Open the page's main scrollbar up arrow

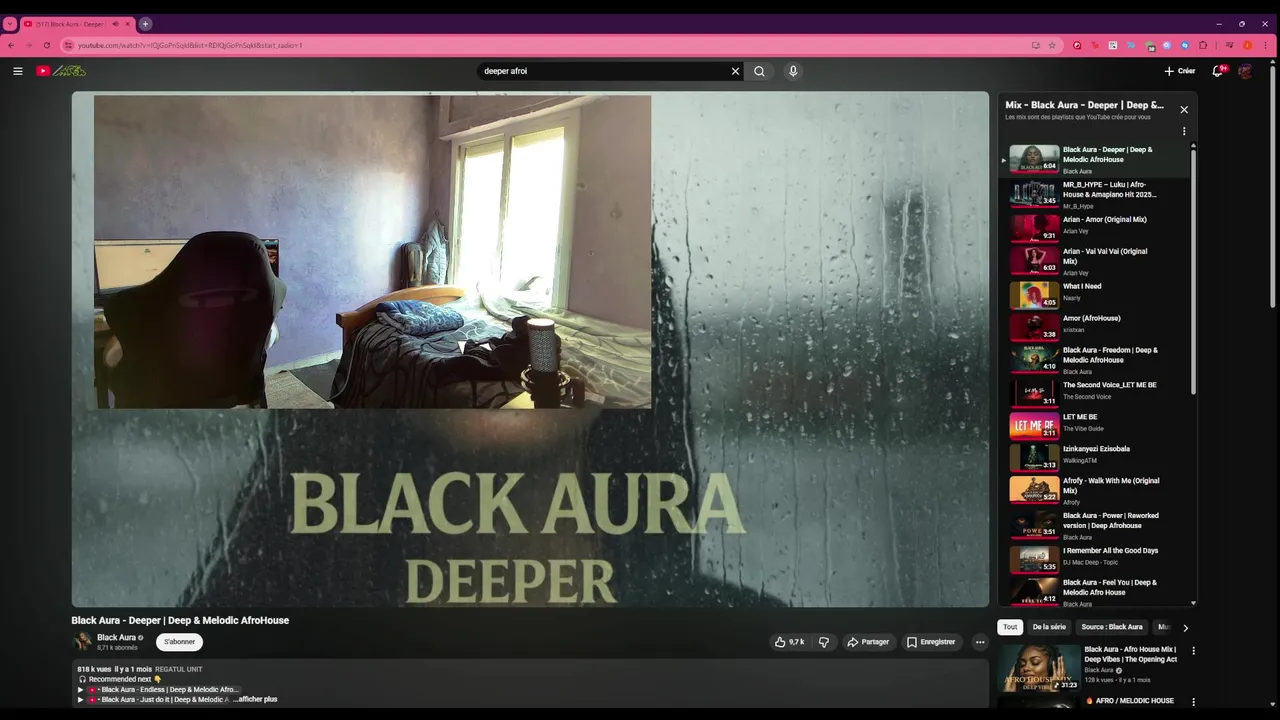coord(1275,62)
